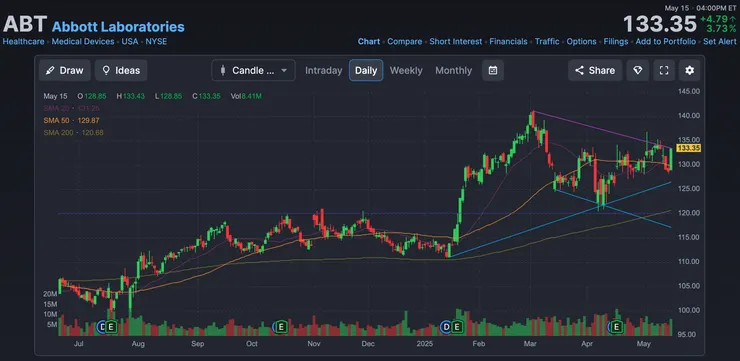Click the H 133.43 high value
Image resolution: width=740 pixels, height=361 pixels.
pos(131,96)
